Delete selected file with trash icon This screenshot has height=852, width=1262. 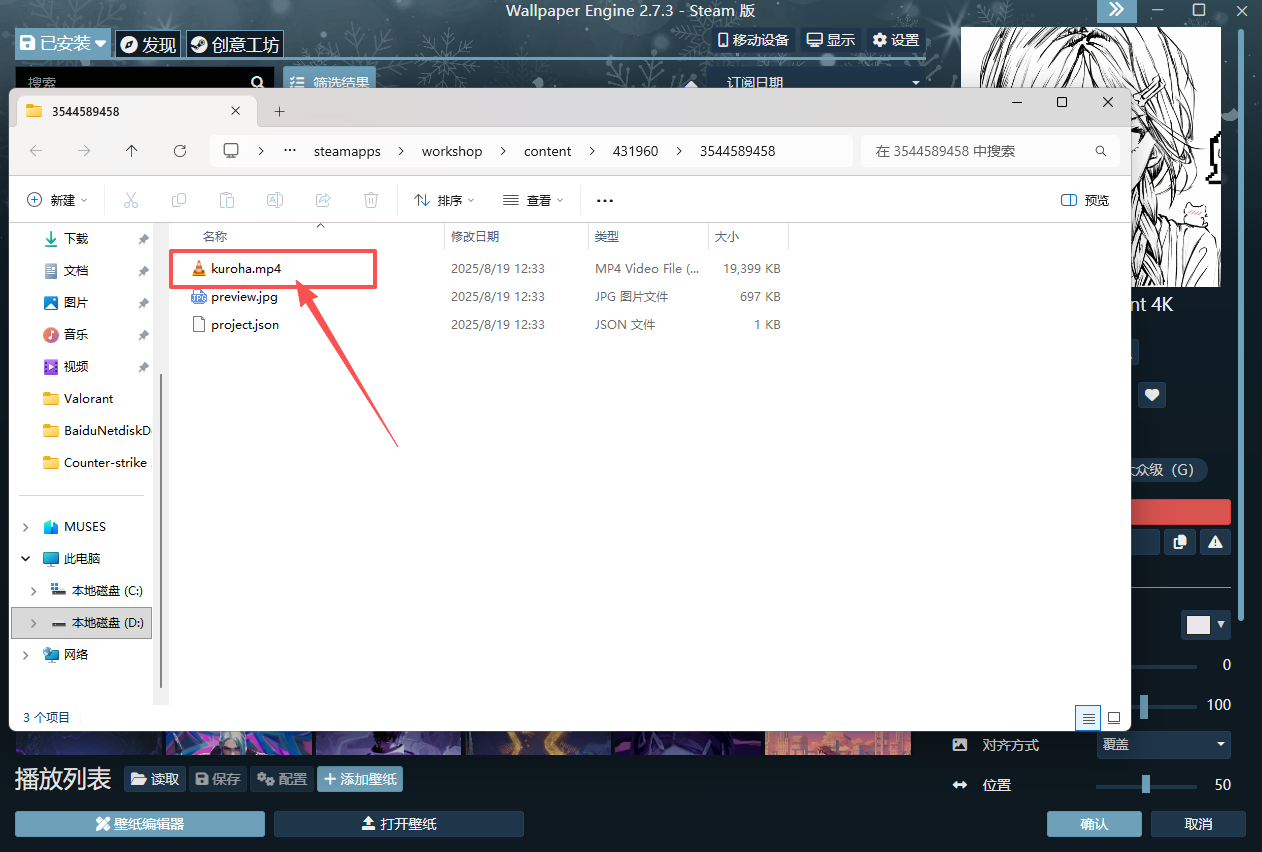pos(371,200)
